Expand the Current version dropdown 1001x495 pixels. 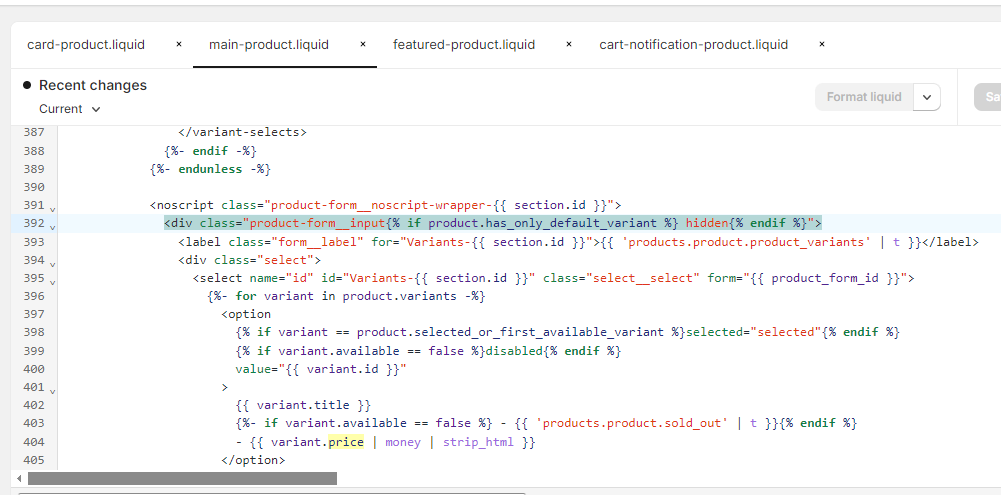(70, 109)
